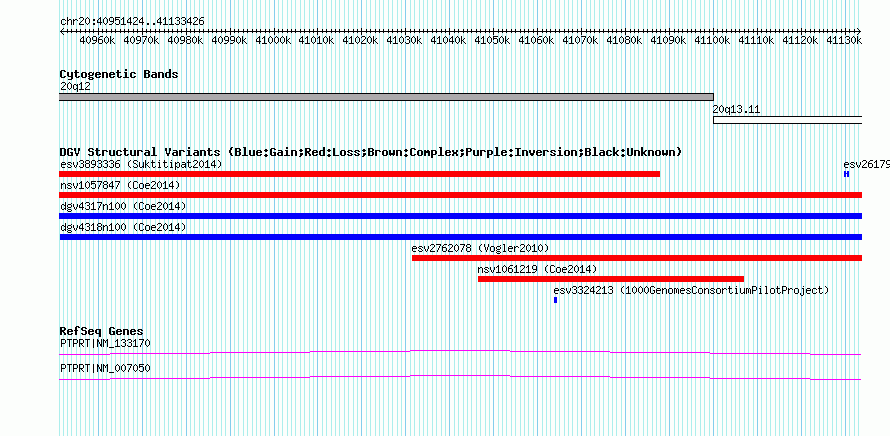Click the 41120k ruler tick label
This screenshot has width=890, height=436.
800,41
